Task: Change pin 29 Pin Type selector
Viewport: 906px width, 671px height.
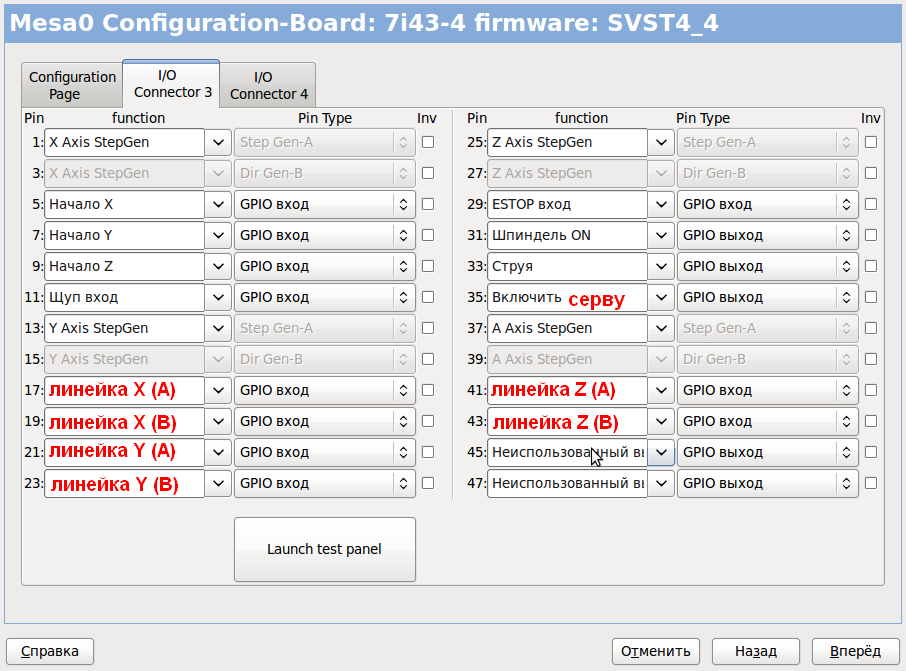Action: pos(767,204)
